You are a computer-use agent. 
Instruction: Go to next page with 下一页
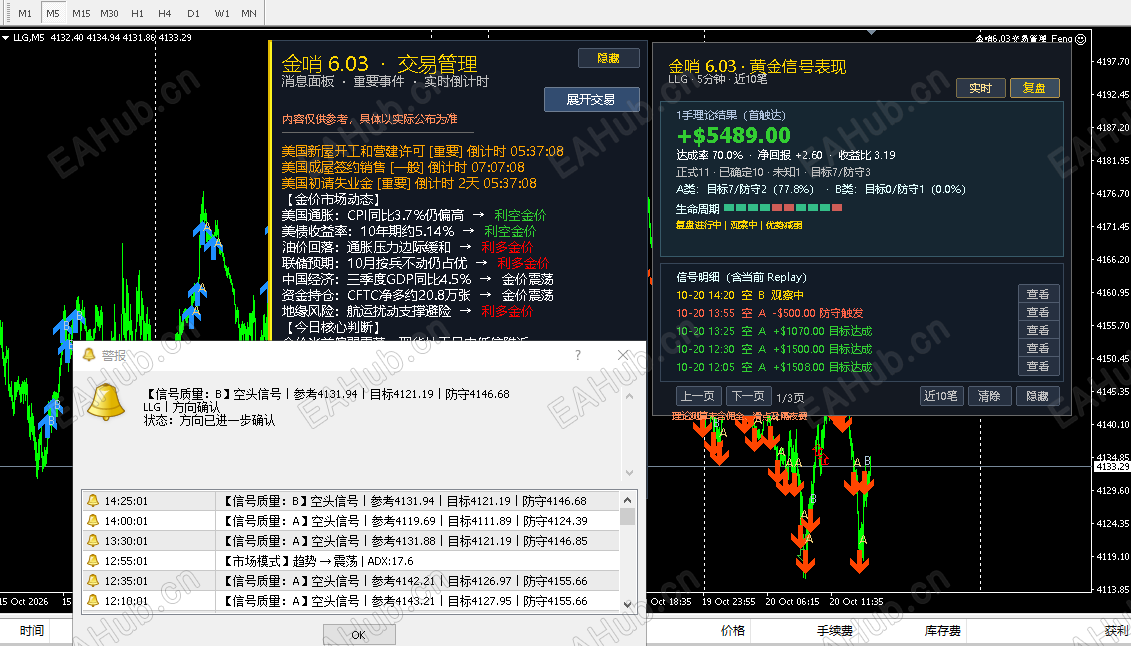point(748,396)
